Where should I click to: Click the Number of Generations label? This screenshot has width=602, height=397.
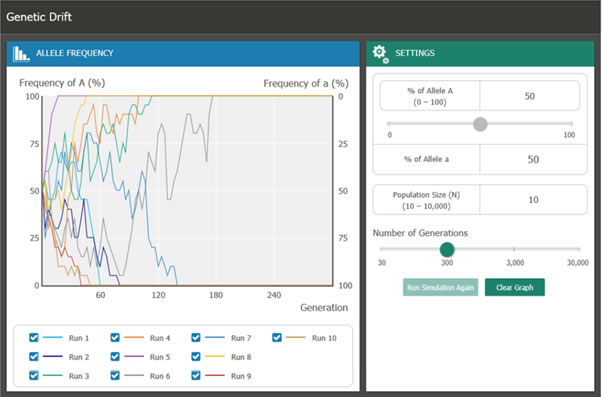[x=420, y=233]
